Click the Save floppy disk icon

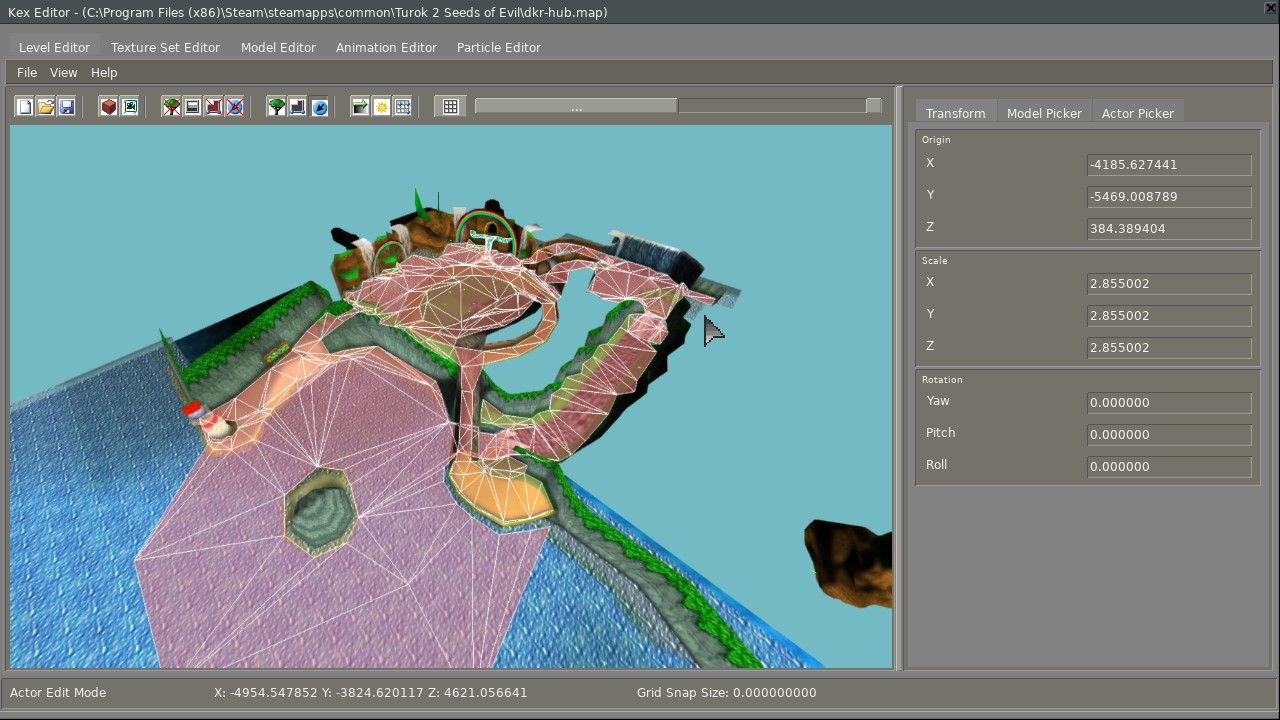tap(67, 107)
